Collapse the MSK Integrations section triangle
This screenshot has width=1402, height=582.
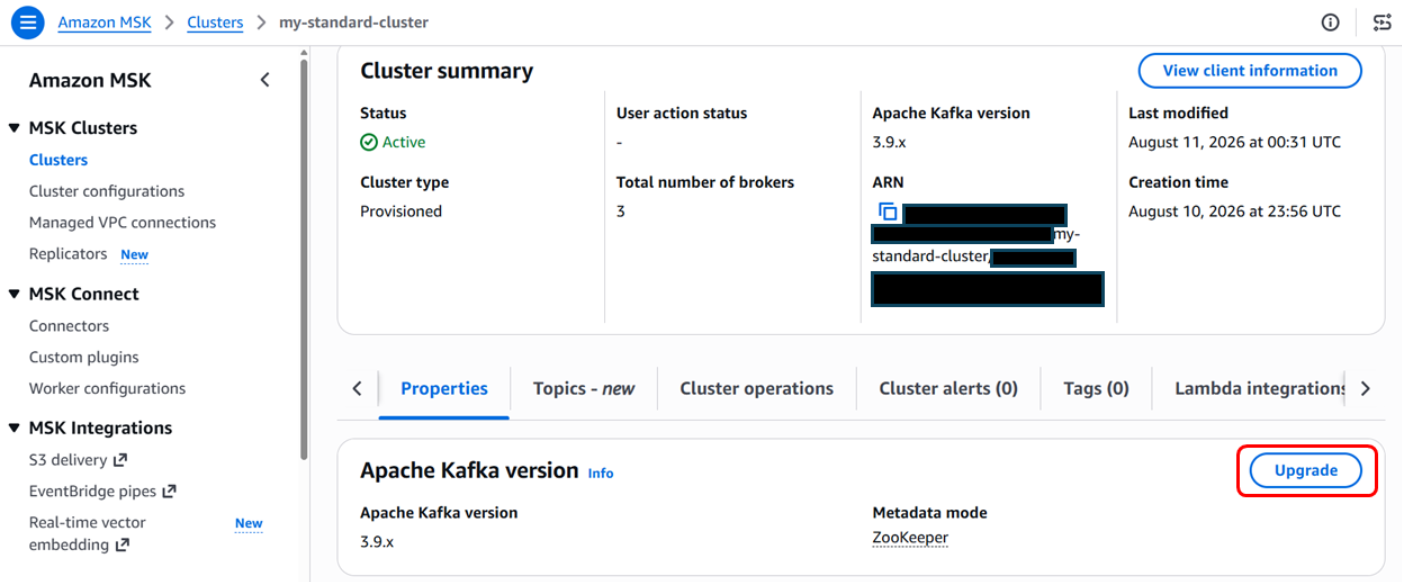[x=14, y=428]
